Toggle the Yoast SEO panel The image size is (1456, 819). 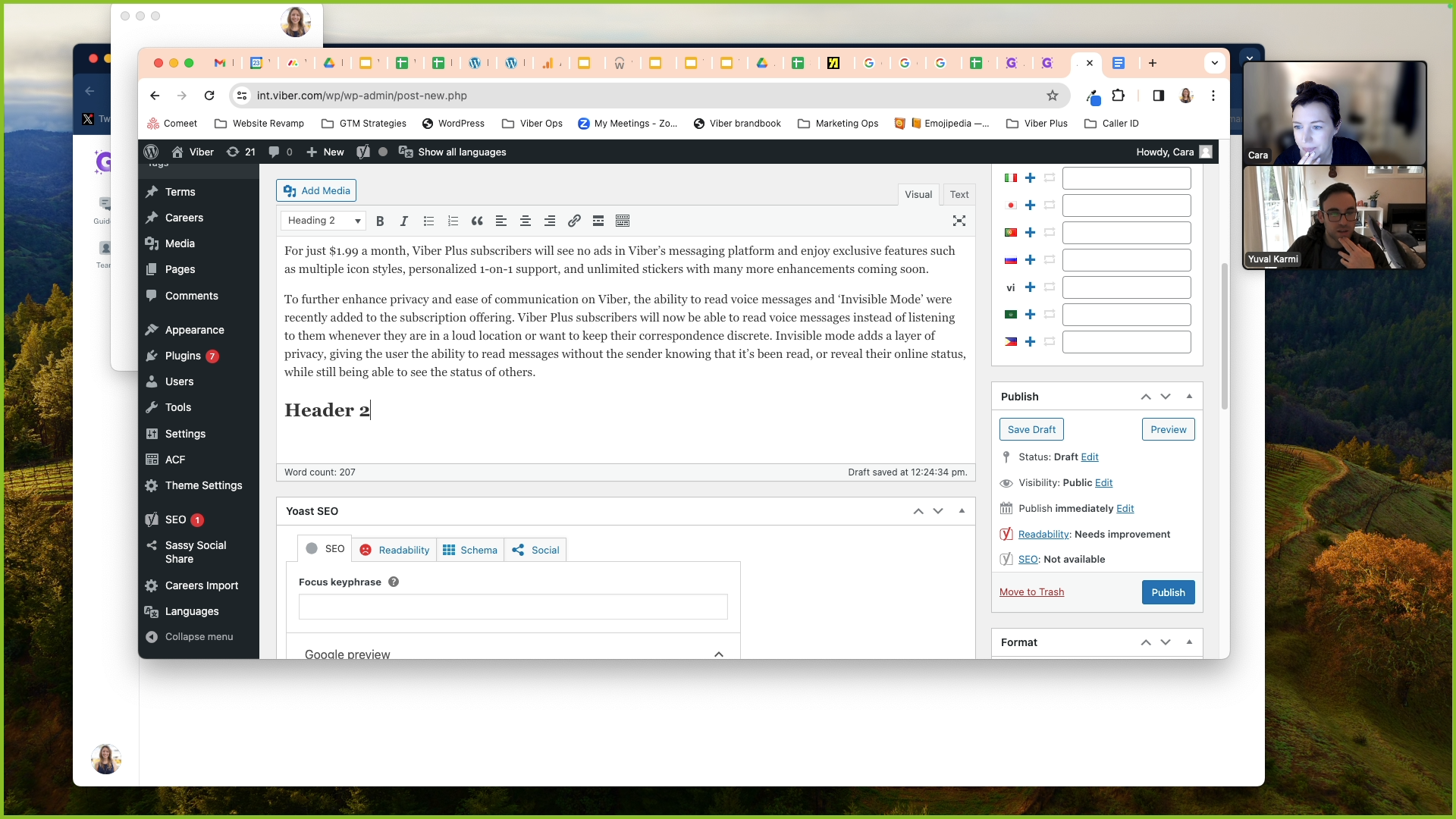tap(962, 511)
